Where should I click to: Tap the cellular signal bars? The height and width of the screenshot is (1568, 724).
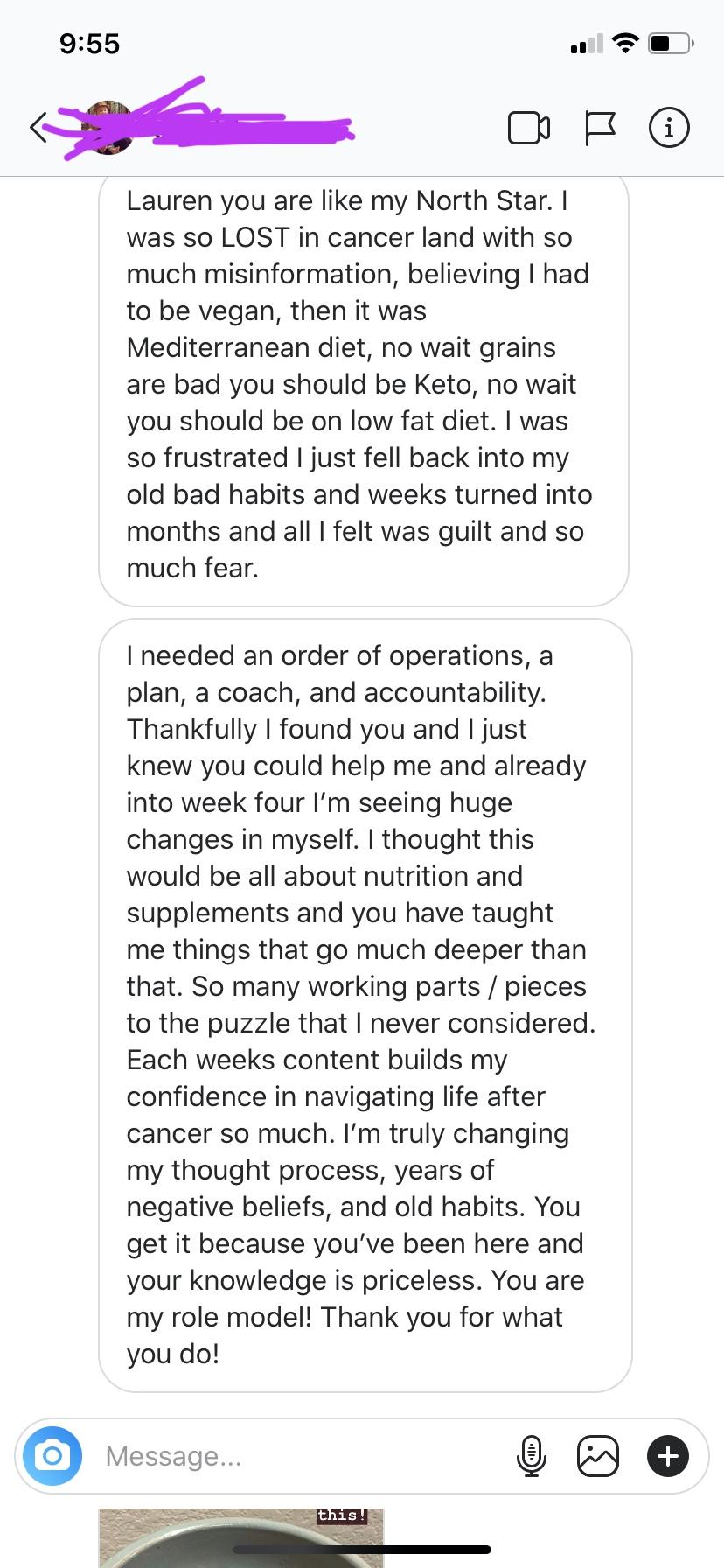[x=586, y=44]
